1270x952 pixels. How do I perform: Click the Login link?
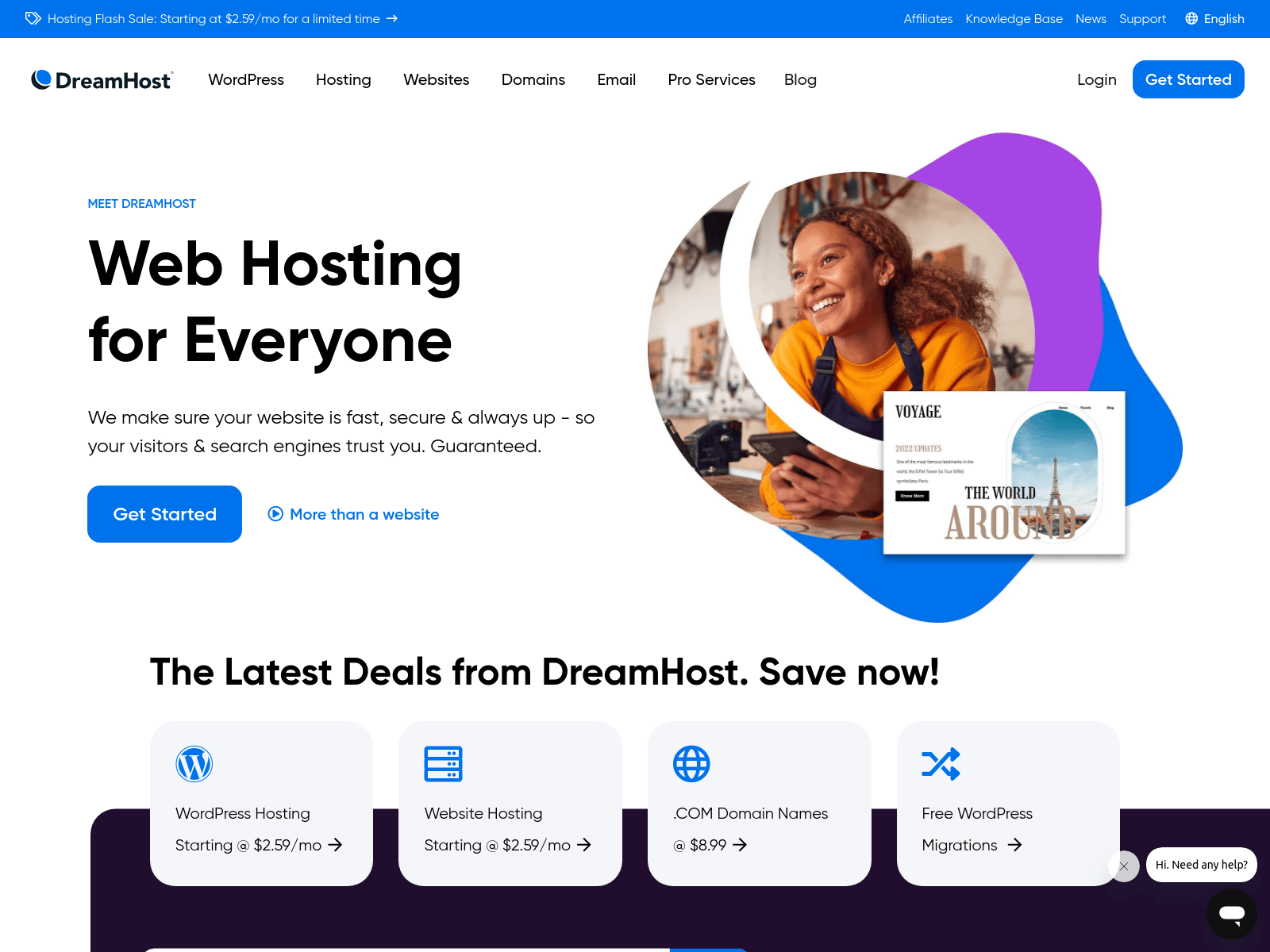pyautogui.click(x=1097, y=79)
